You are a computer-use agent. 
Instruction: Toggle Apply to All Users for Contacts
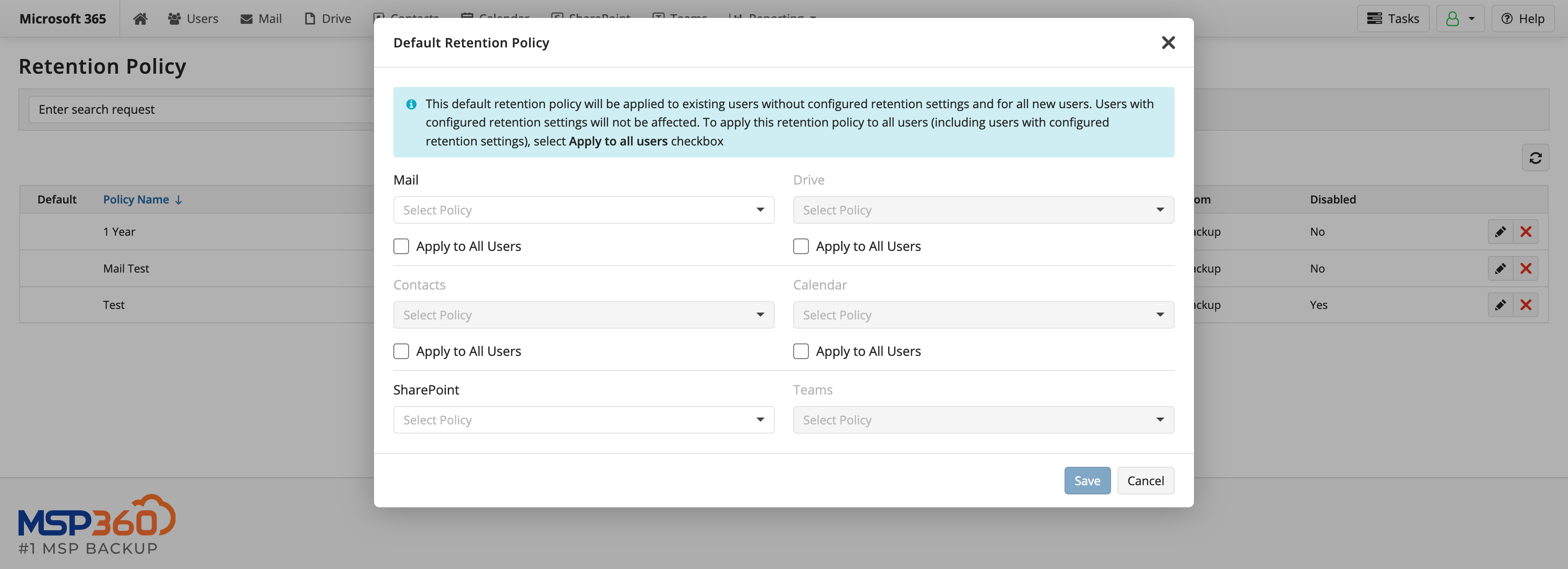(401, 351)
